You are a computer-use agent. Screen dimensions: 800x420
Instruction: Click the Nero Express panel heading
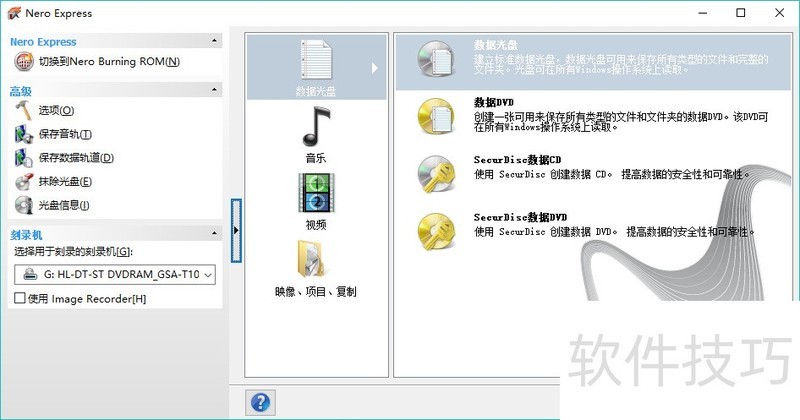43,42
